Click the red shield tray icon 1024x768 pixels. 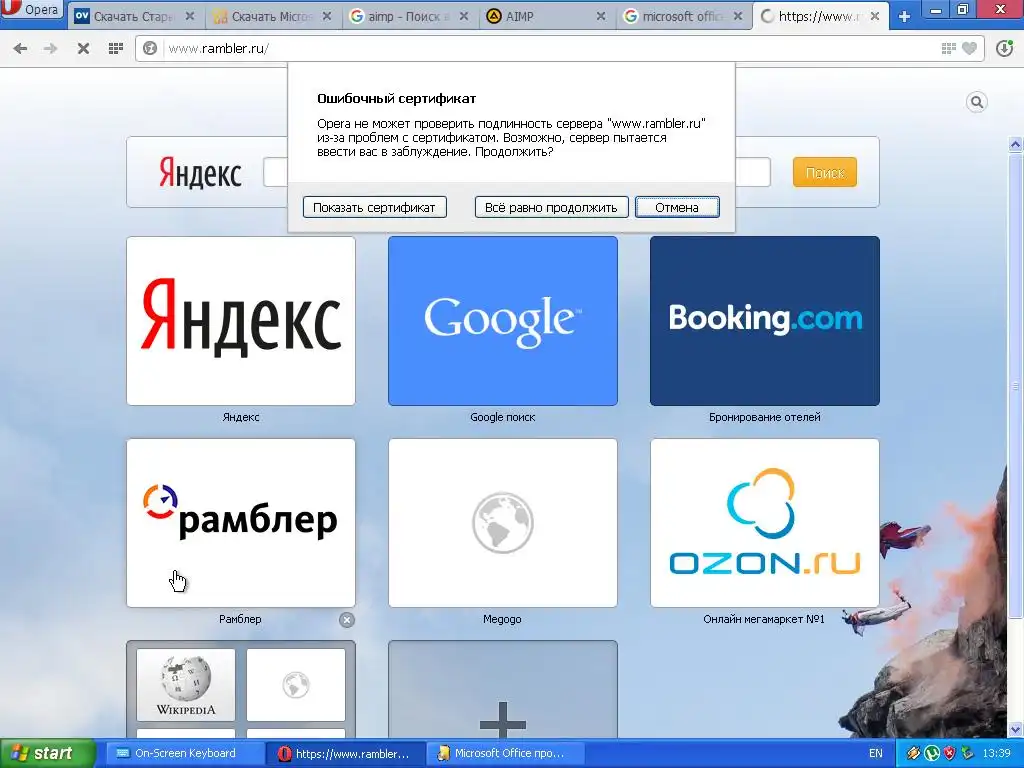point(949,753)
